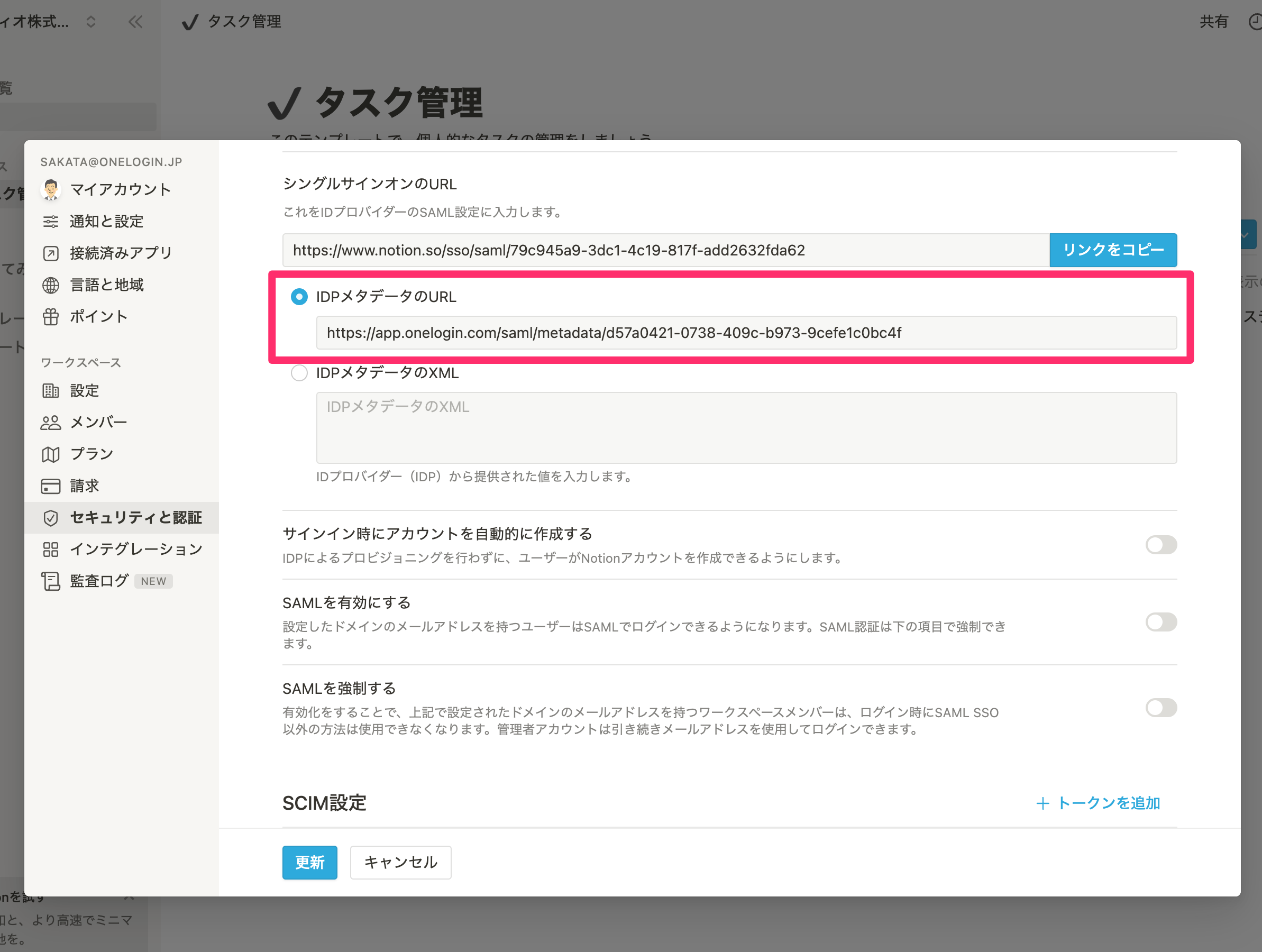Click the 接続済みアプリ arrow-box icon
This screenshot has width=1262, height=952.
coord(51,253)
